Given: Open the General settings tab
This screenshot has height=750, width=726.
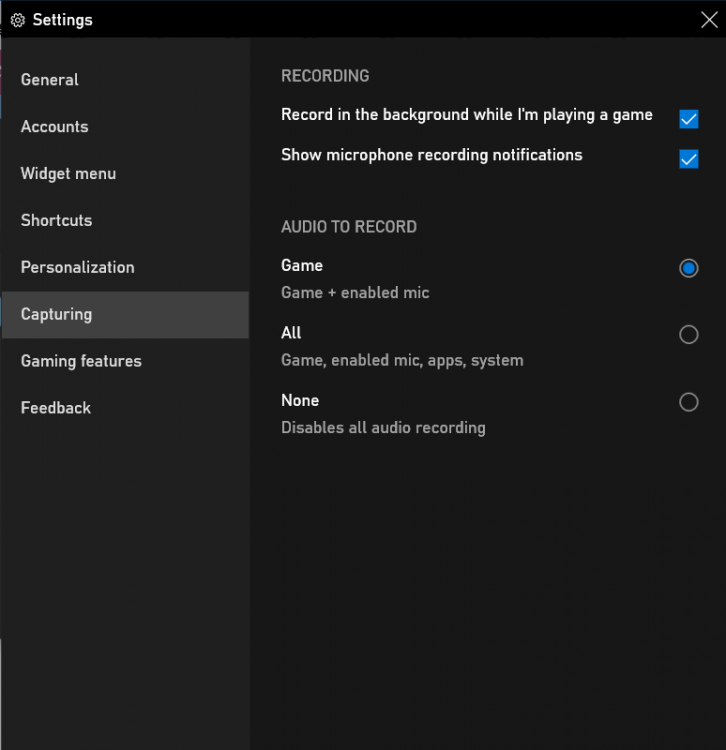Looking at the screenshot, I should (50, 80).
